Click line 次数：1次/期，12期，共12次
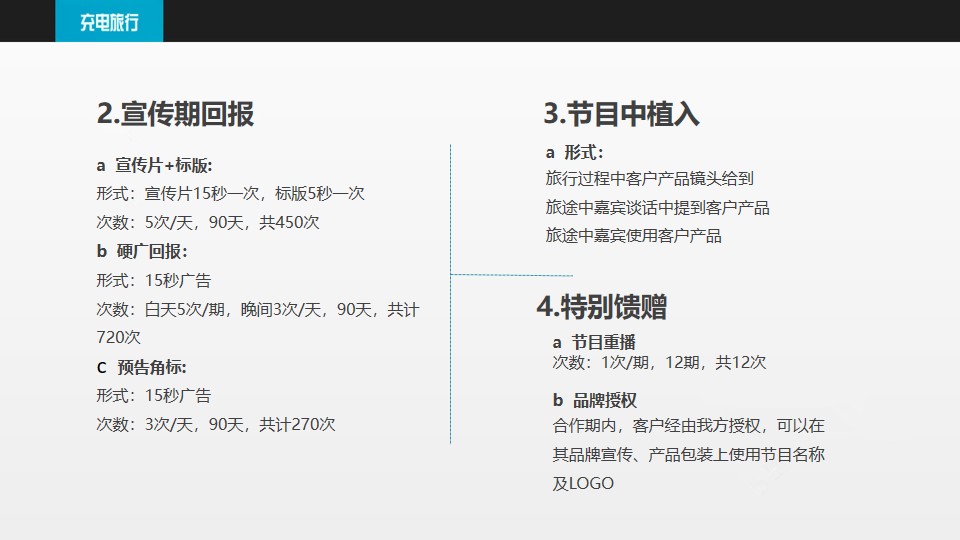Screen dimensions: 960x540 click(659, 362)
